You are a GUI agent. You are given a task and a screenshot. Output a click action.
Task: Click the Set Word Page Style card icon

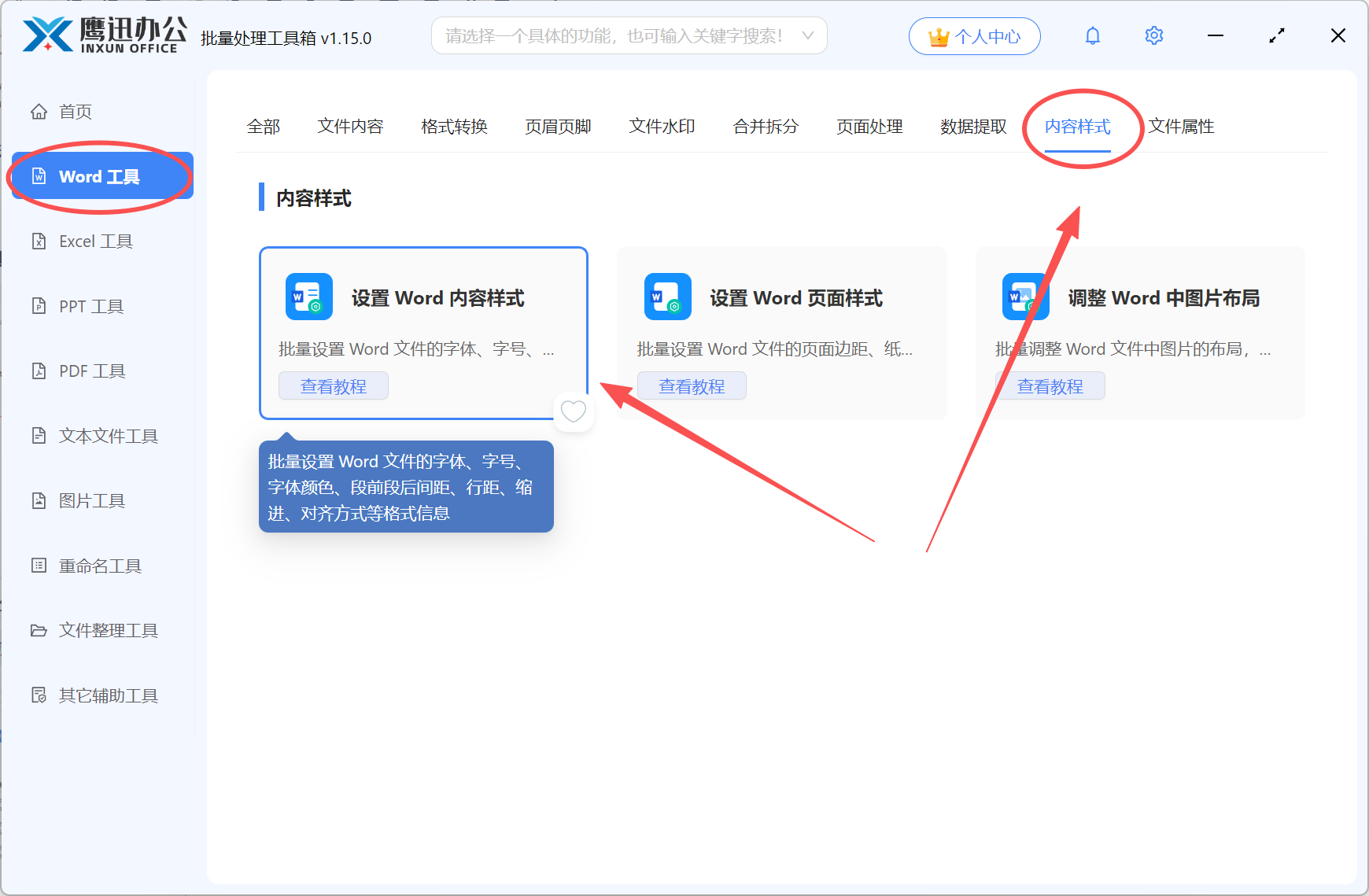pos(667,297)
